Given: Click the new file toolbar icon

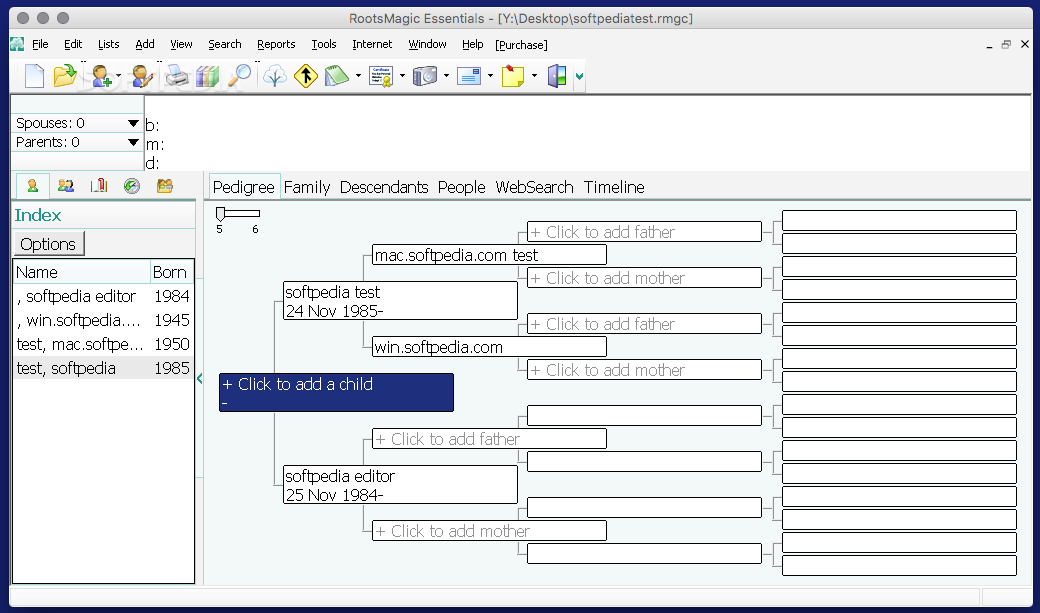Looking at the screenshot, I should [34, 76].
